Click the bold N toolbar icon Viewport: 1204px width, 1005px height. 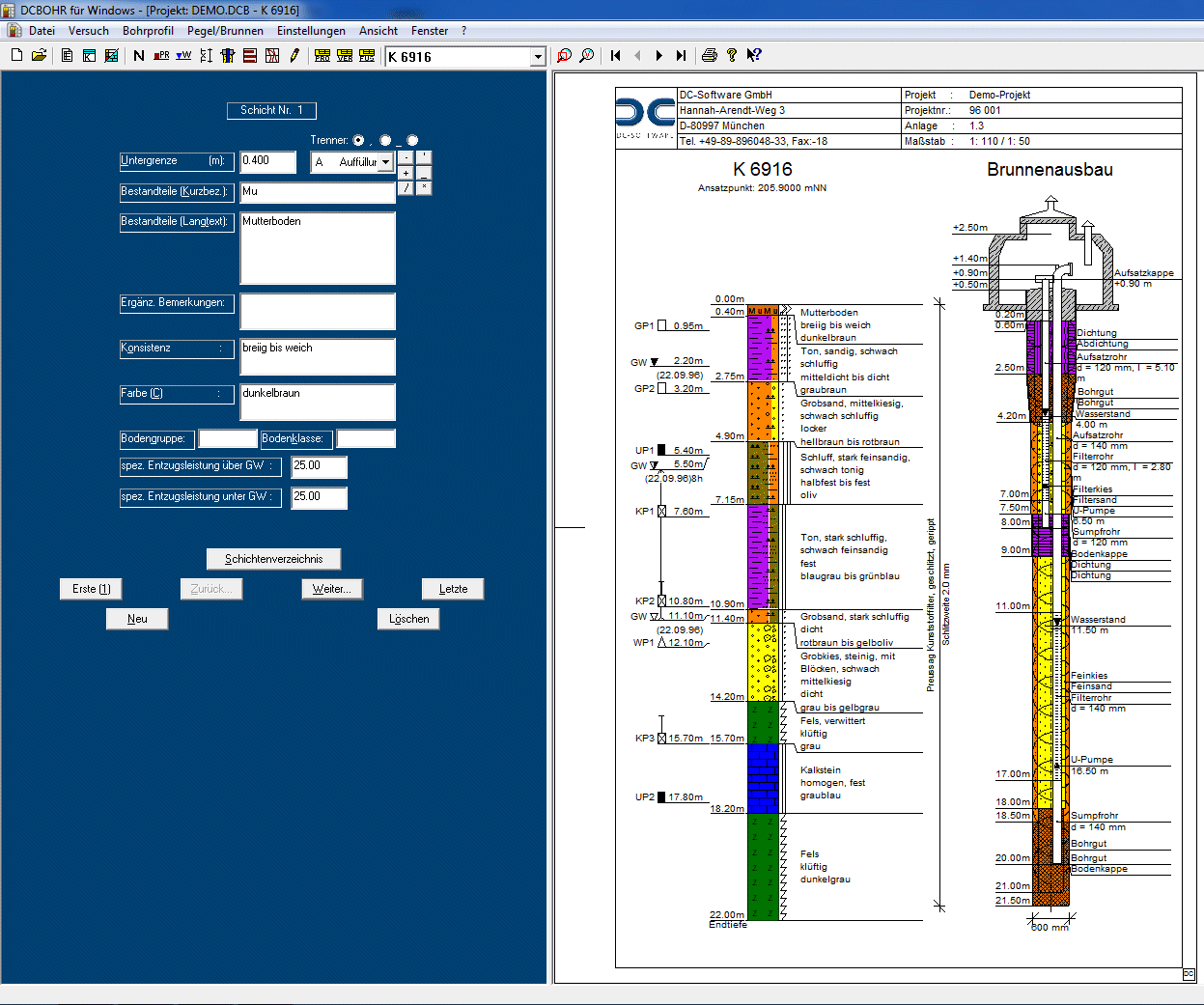139,56
